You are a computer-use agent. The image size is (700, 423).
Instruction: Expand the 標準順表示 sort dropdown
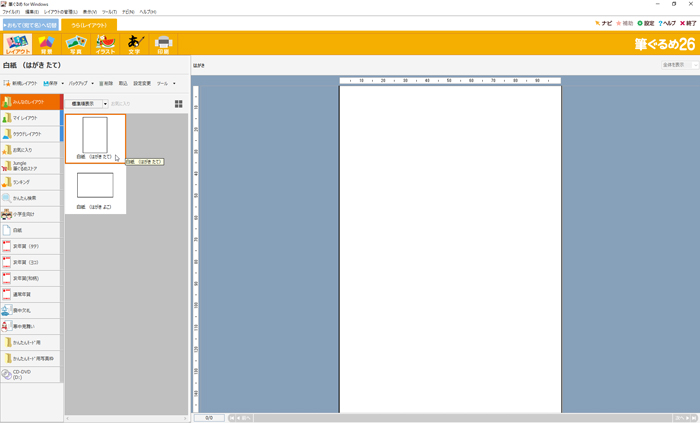(x=105, y=104)
